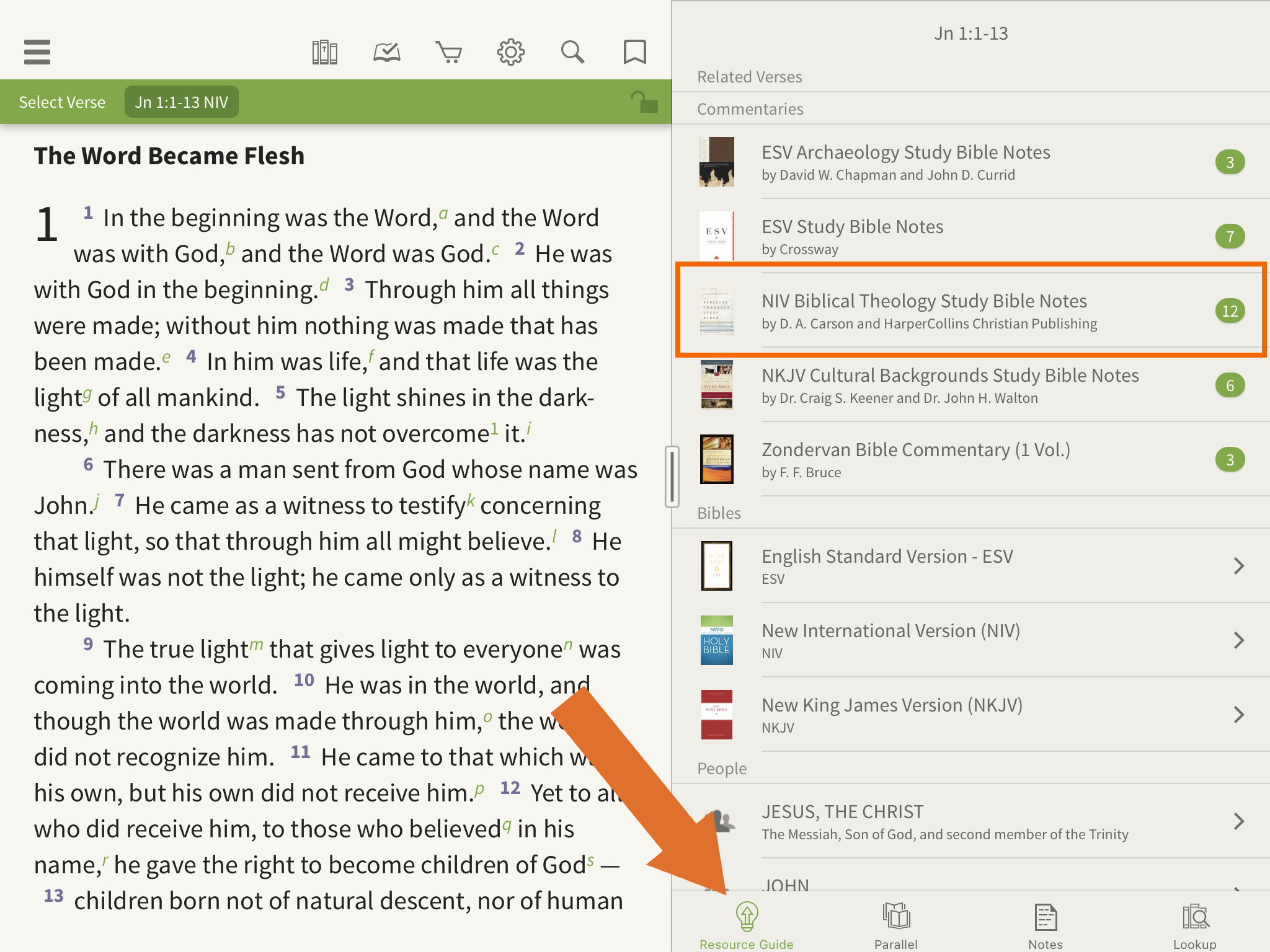Screen dimensions: 1270x952
Task: Open NIV Biblical Theology Study Bible Notes
Action: 971,311
